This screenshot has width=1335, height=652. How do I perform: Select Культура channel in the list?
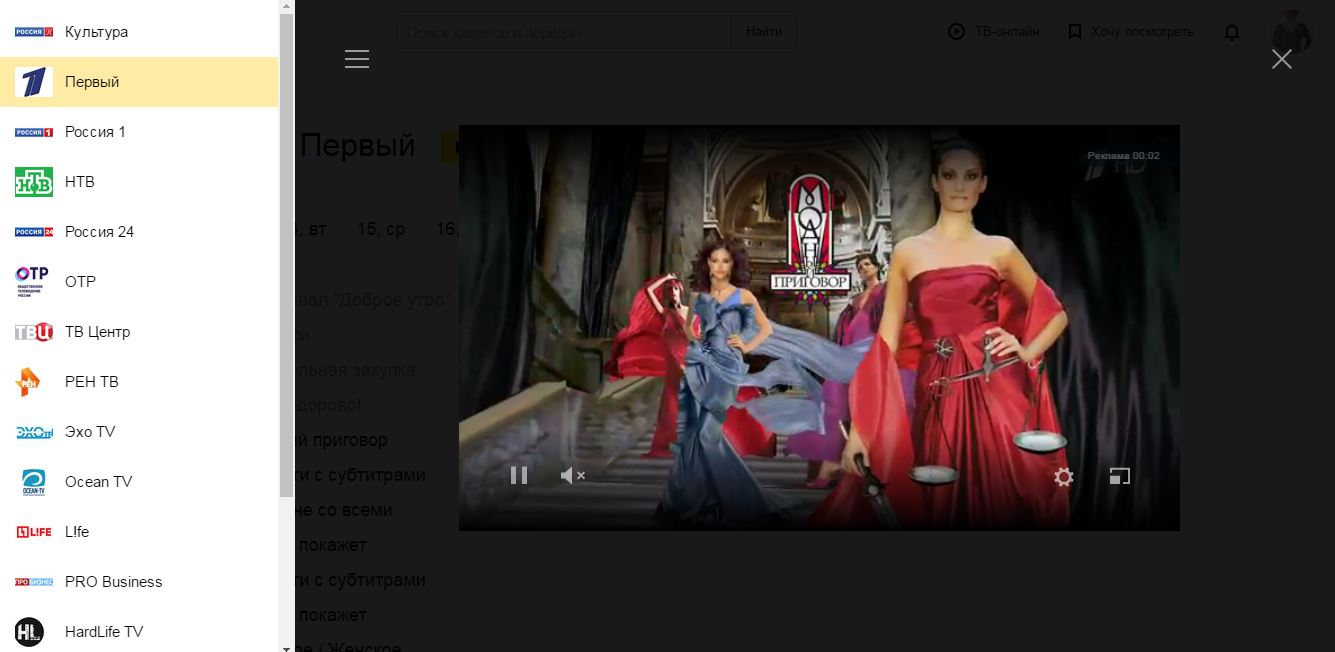[139, 32]
